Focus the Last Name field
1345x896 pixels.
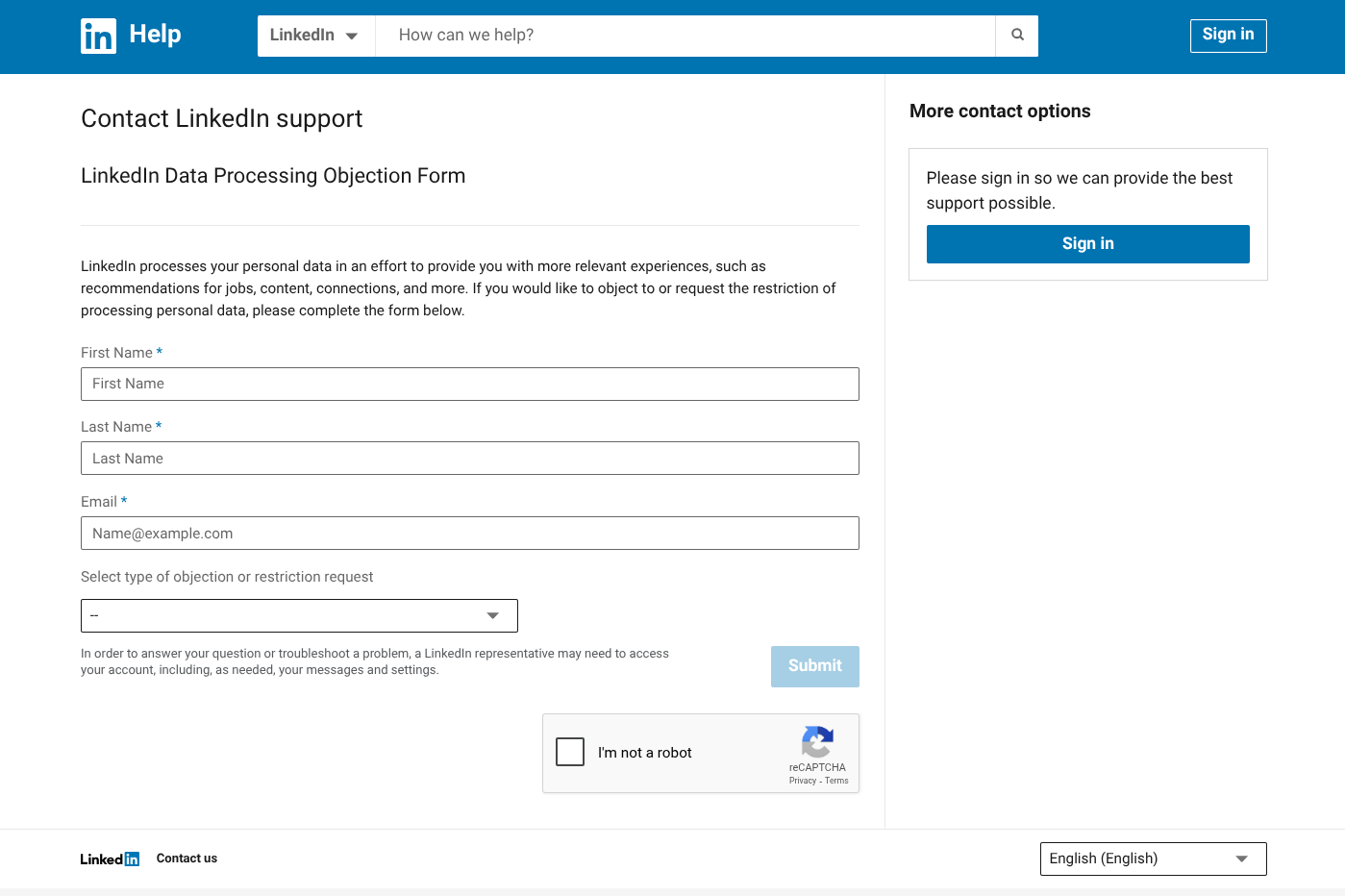click(469, 459)
